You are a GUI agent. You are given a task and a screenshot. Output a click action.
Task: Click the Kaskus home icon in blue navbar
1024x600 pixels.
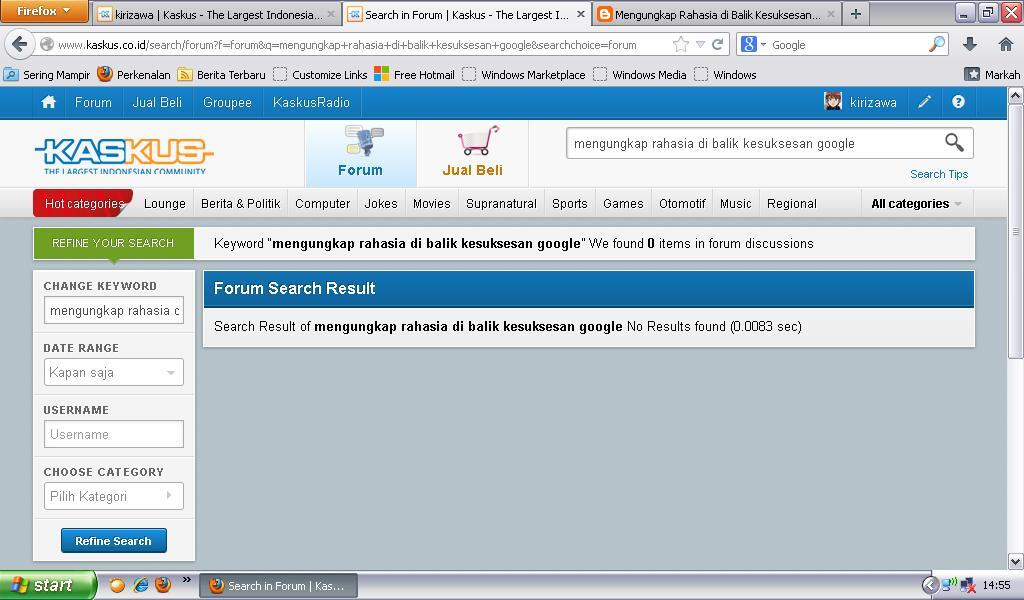coord(48,103)
